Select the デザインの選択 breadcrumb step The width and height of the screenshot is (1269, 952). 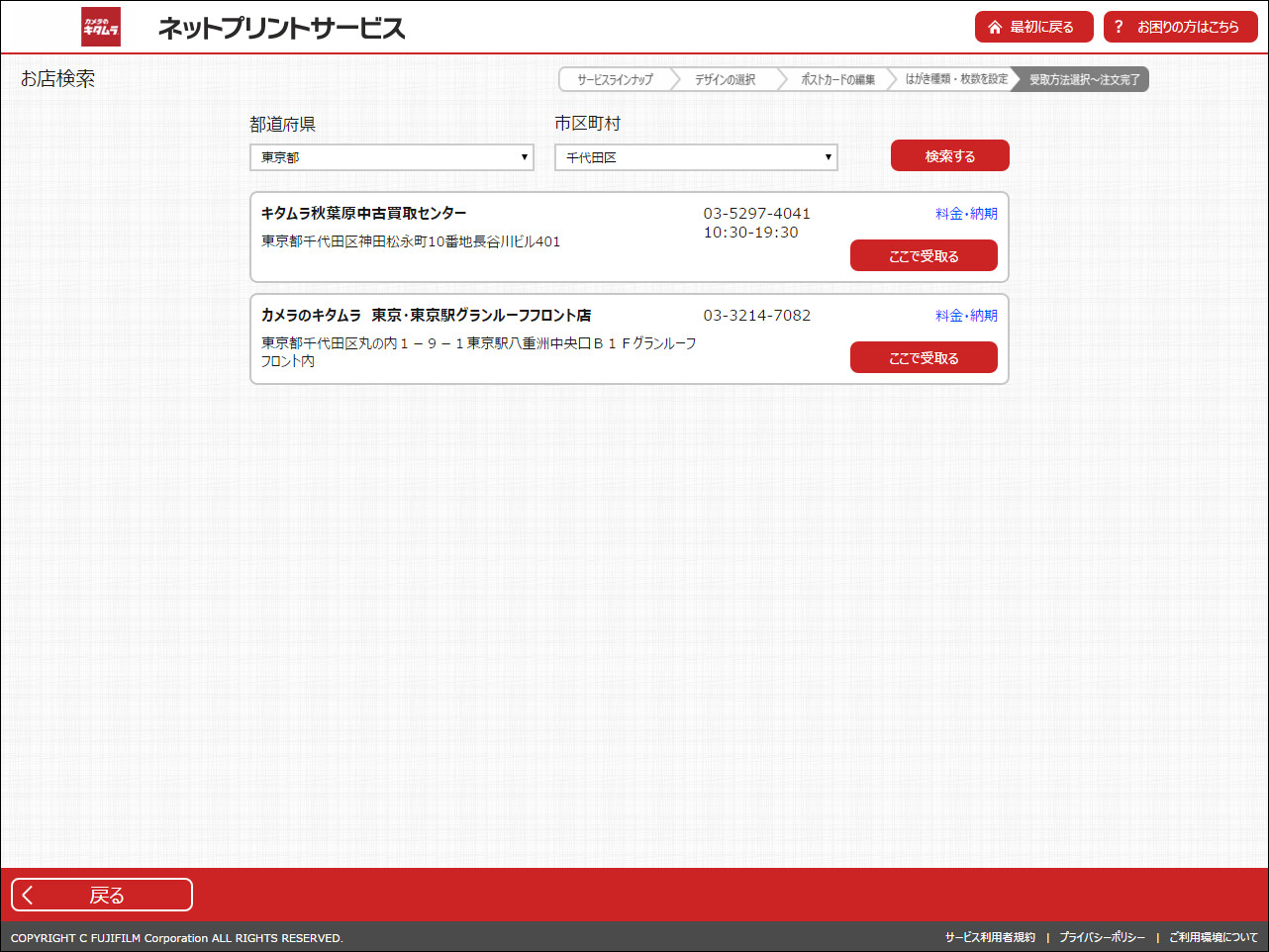click(728, 79)
